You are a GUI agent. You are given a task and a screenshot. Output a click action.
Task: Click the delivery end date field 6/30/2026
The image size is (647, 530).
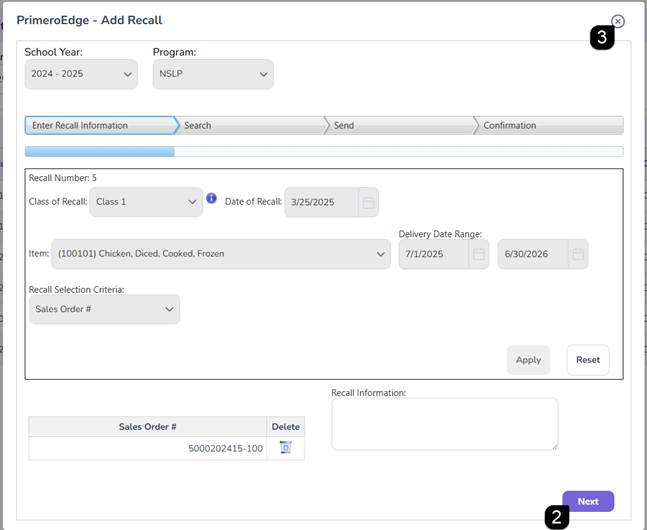click(534, 254)
